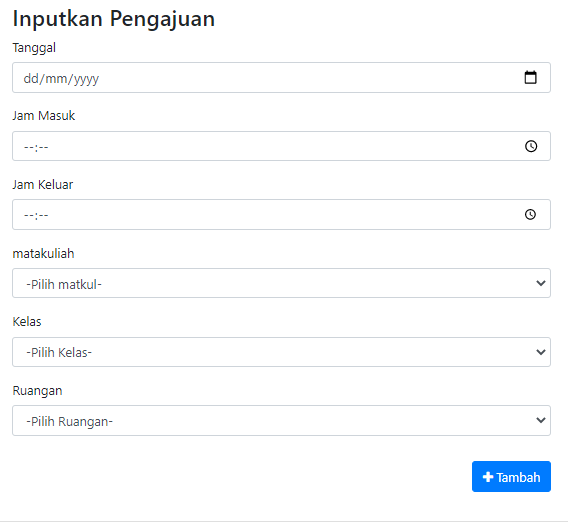This screenshot has height=523, width=568.
Task: Expand the Kelas dropdown chevron
Action: (540, 352)
